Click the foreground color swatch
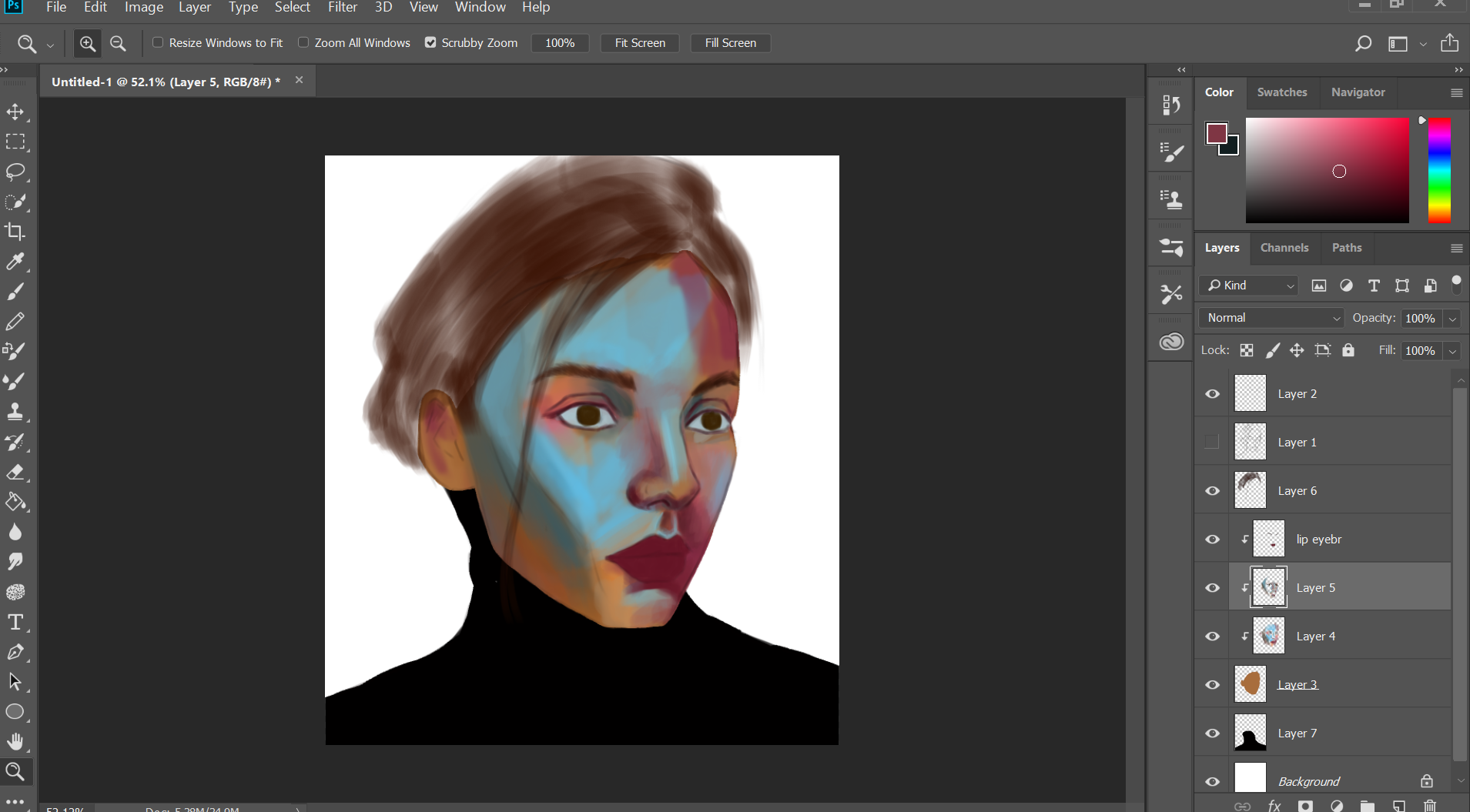The image size is (1470, 812). click(1216, 133)
